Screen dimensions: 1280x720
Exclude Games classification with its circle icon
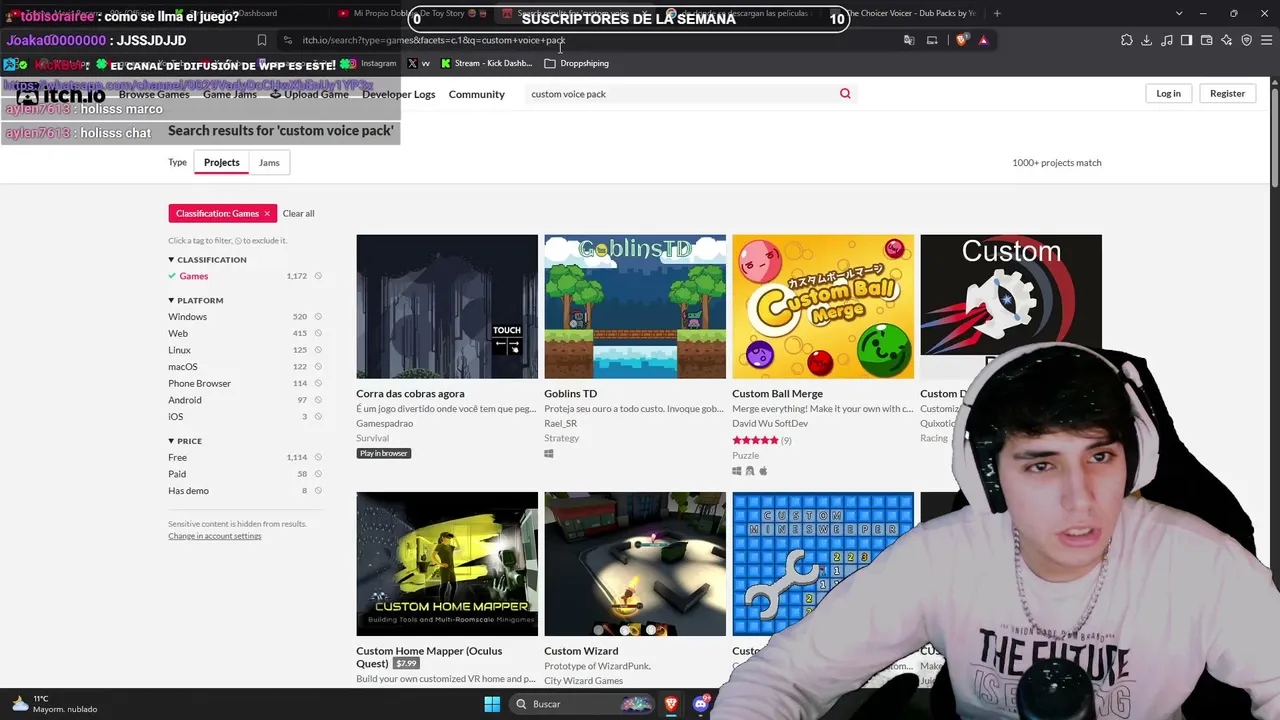click(x=318, y=276)
